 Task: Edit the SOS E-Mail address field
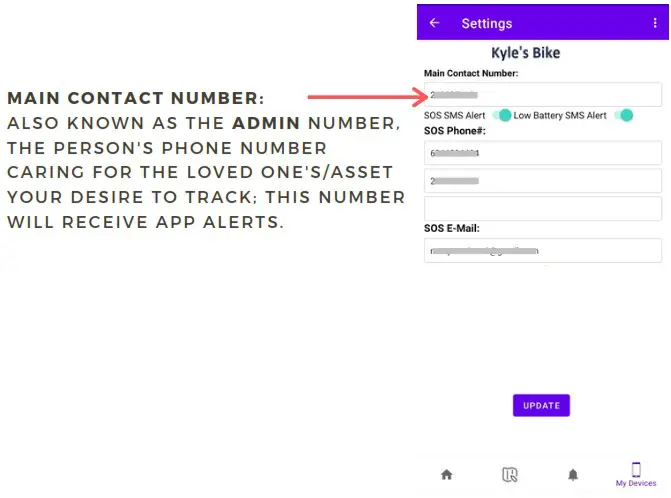click(543, 251)
